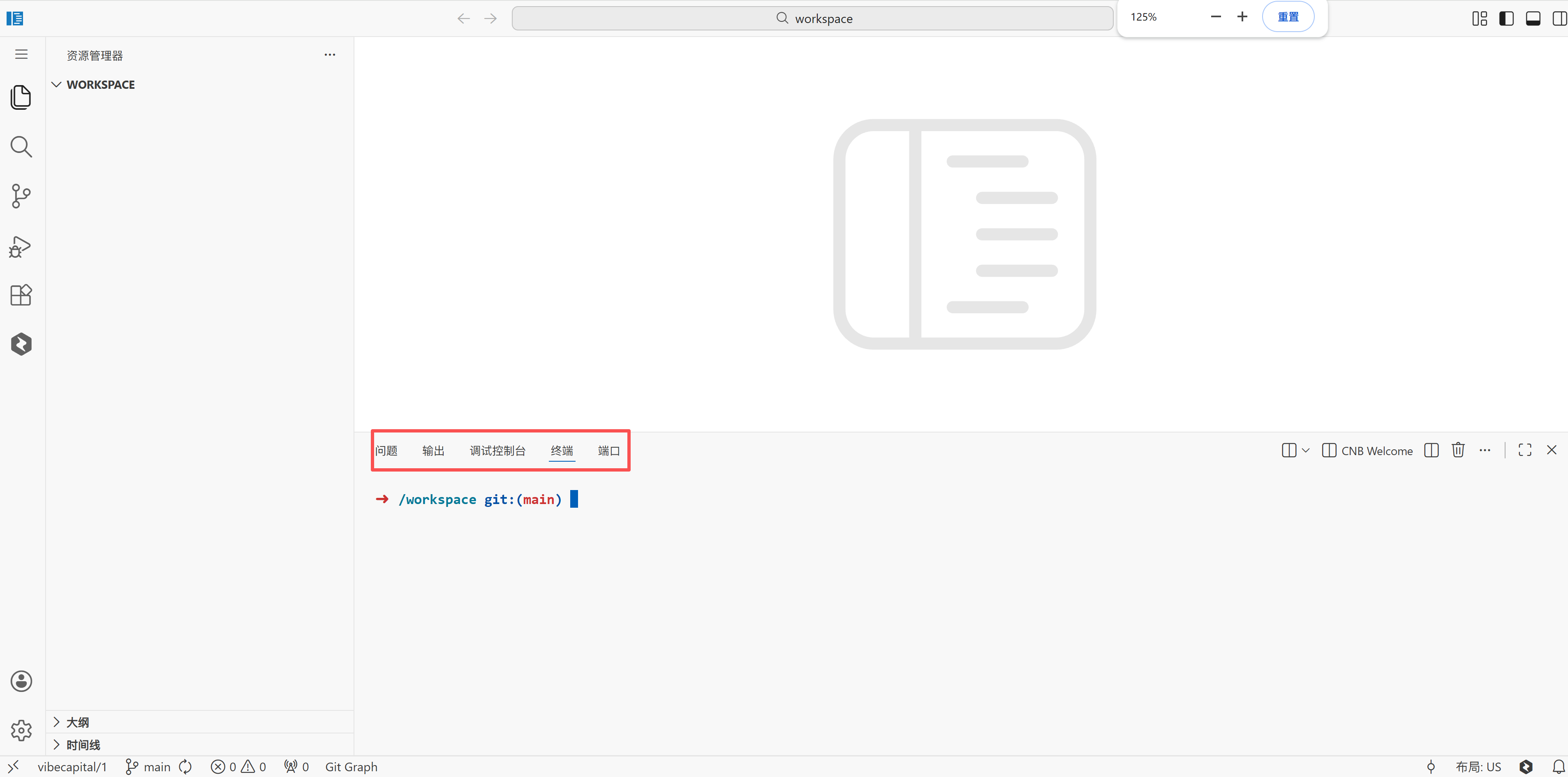Open Source Control view
1568x777 pixels.
(21, 196)
